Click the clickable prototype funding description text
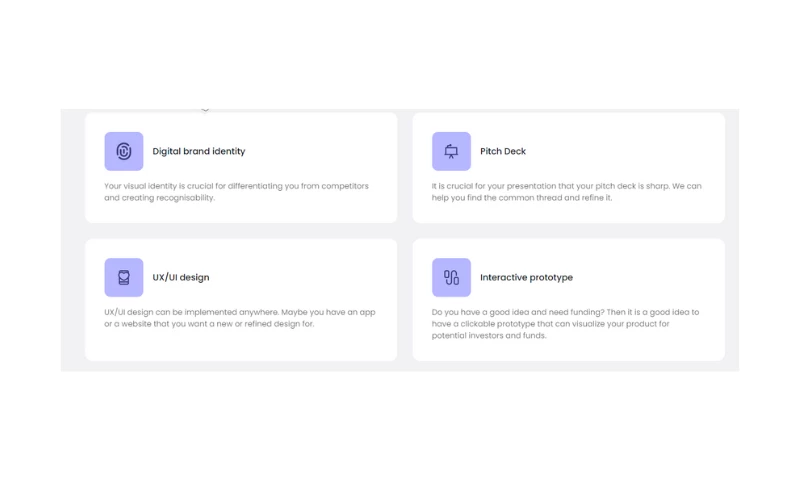 click(x=566, y=324)
